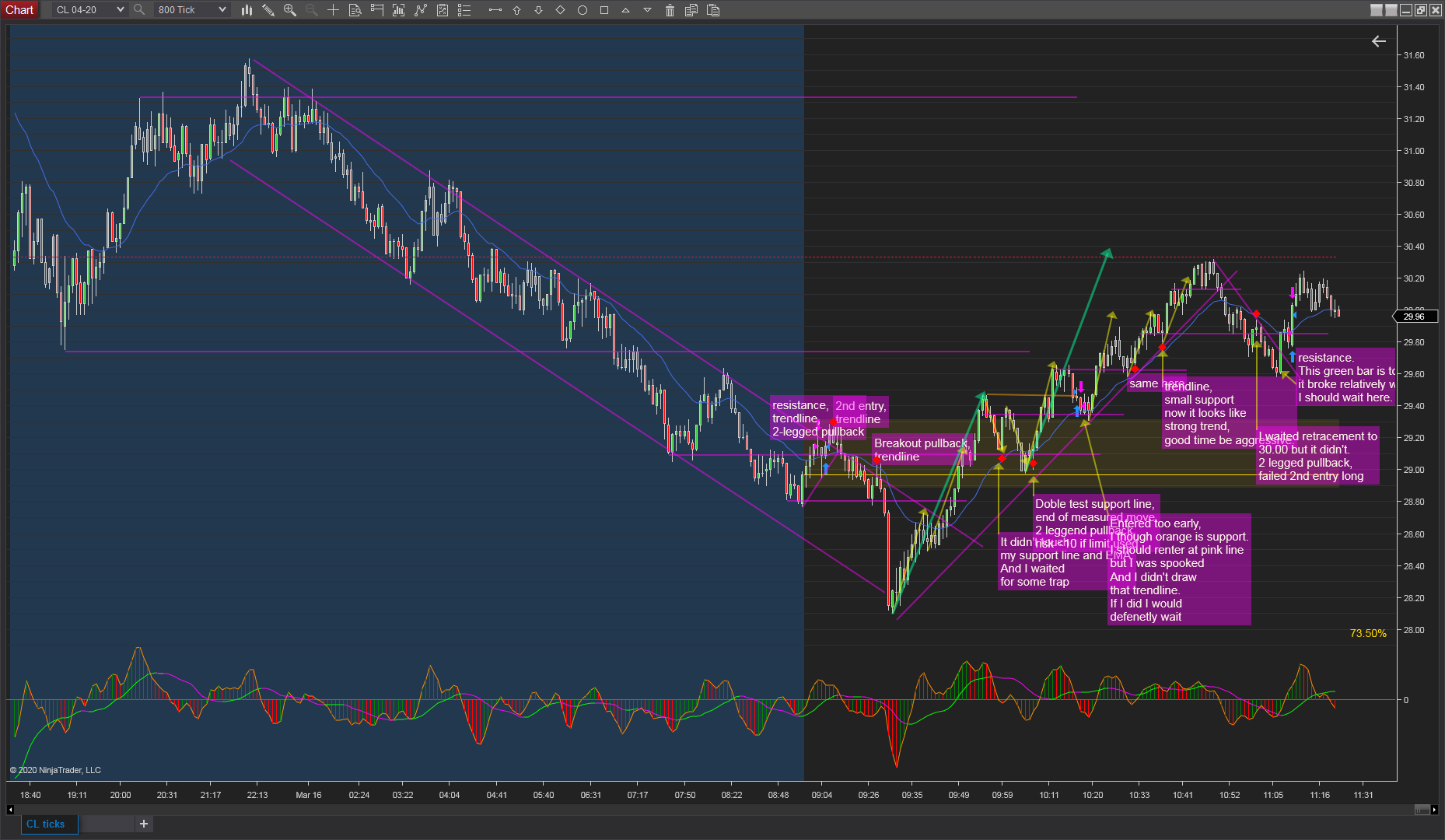Click the 31.60 price axis label
This screenshot has height=840, width=1445.
pyautogui.click(x=1414, y=55)
